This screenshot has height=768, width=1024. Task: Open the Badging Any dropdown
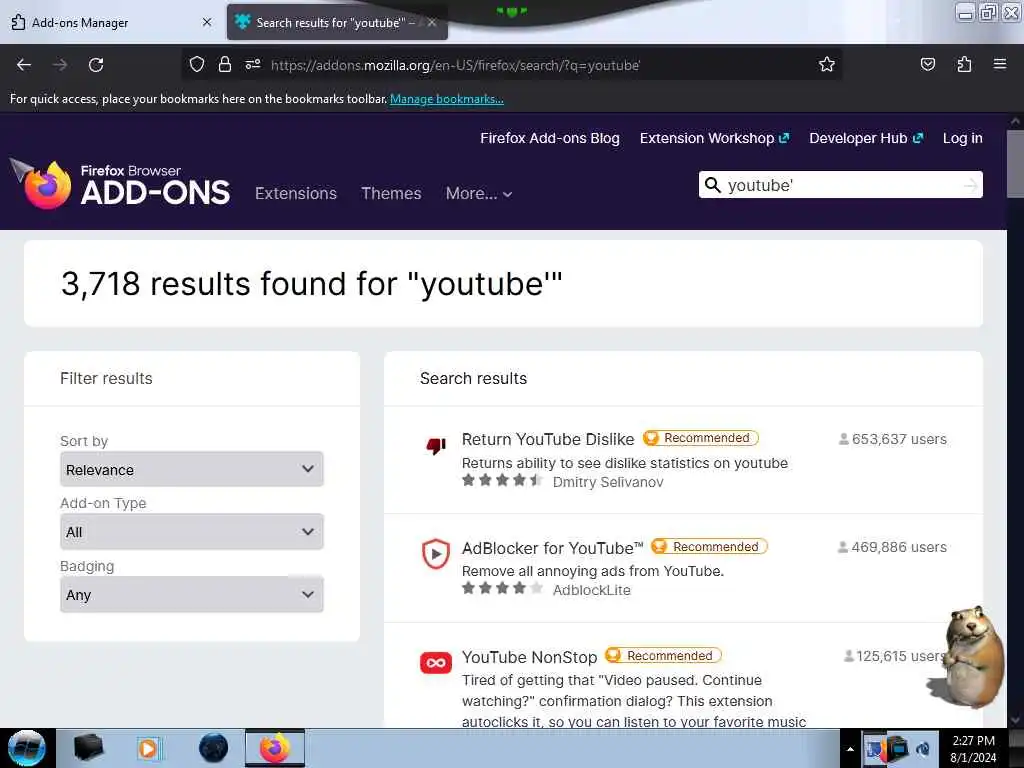(191, 594)
